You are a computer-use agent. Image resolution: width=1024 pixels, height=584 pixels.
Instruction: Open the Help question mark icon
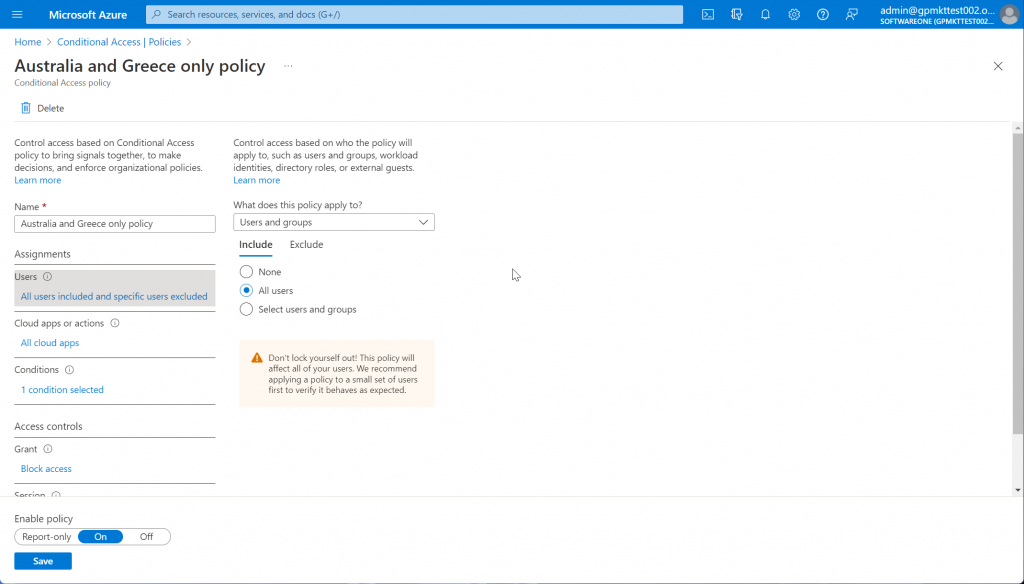823,14
